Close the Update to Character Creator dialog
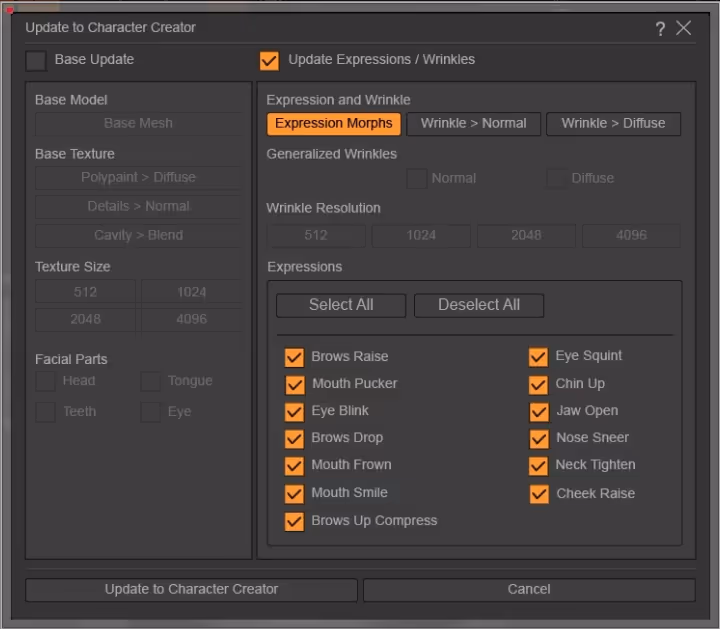Image resolution: width=720 pixels, height=629 pixels. point(683,28)
